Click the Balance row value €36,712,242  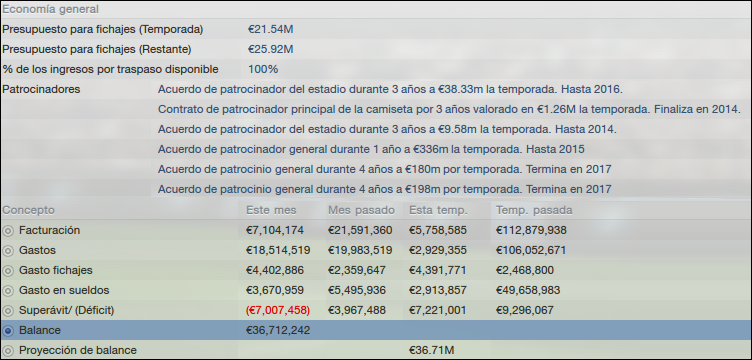(278, 331)
